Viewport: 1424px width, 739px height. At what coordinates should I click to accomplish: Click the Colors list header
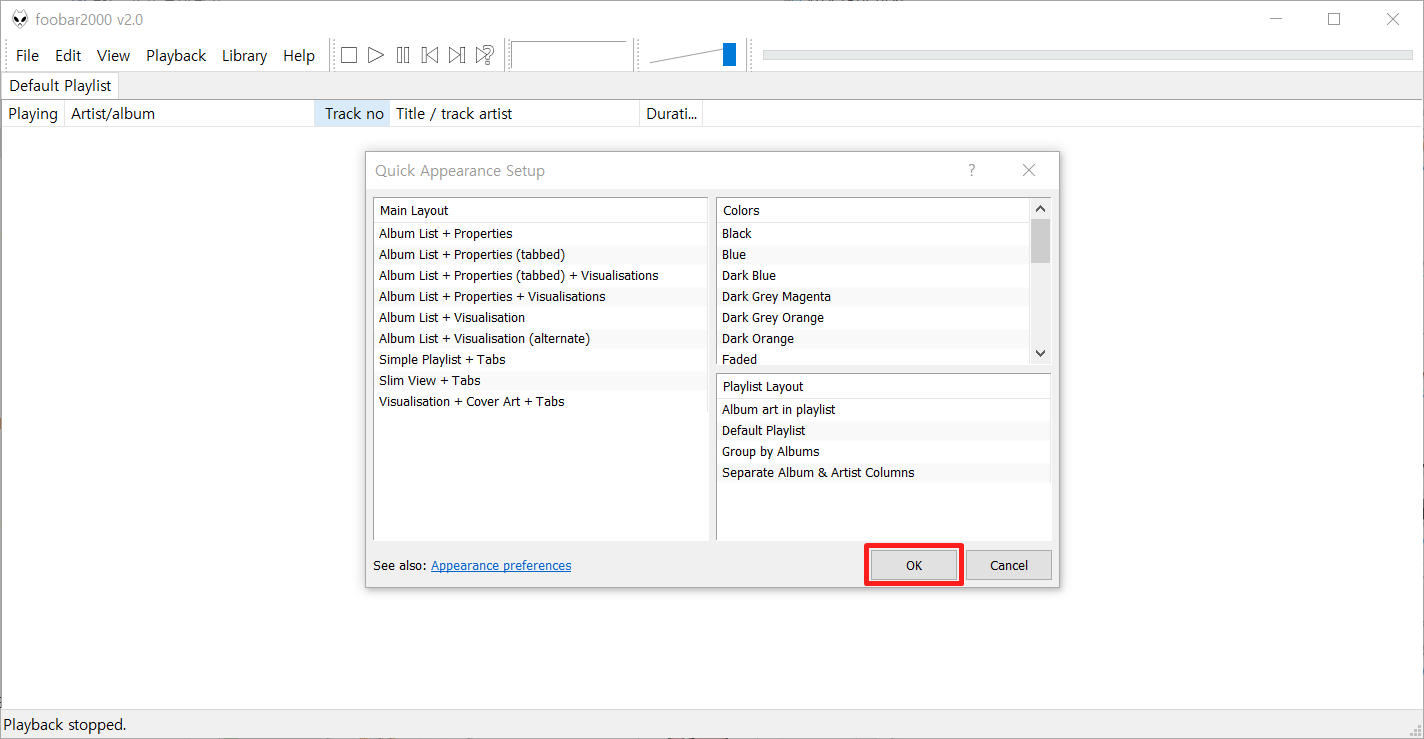coord(874,211)
